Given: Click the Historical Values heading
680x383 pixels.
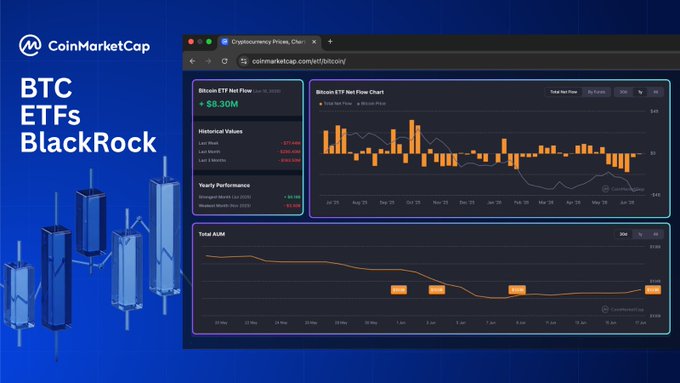Looking at the screenshot, I should (x=220, y=131).
